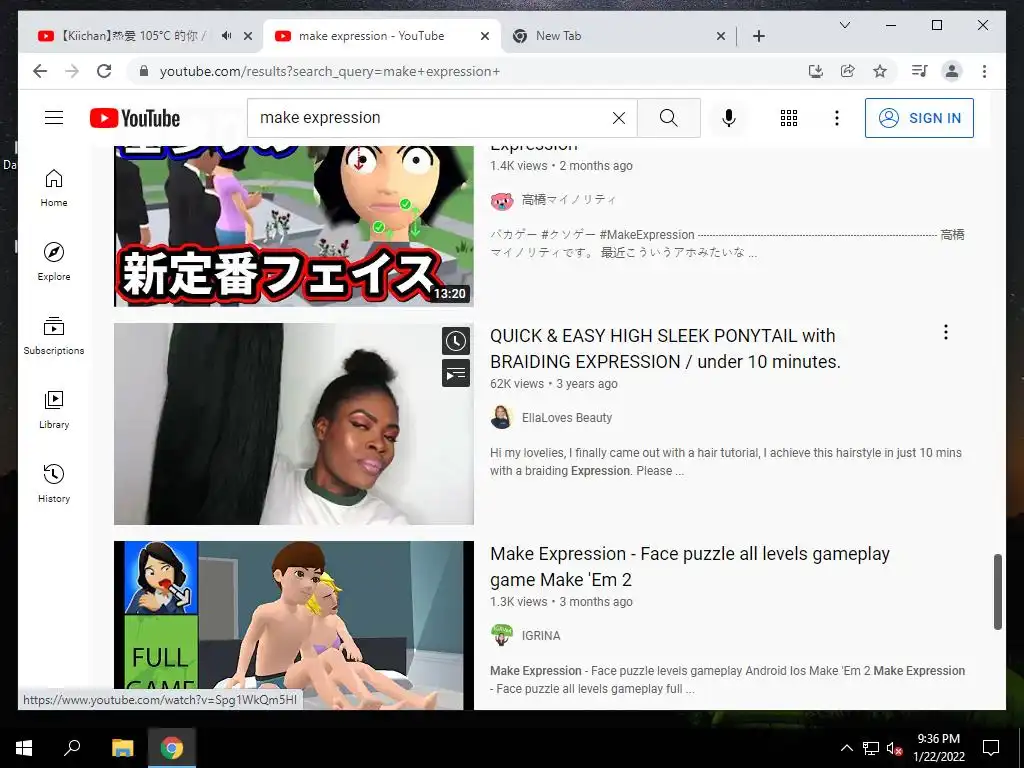1024x768 pixels.
Task: Click the share page icon in address bar
Action: click(848, 71)
